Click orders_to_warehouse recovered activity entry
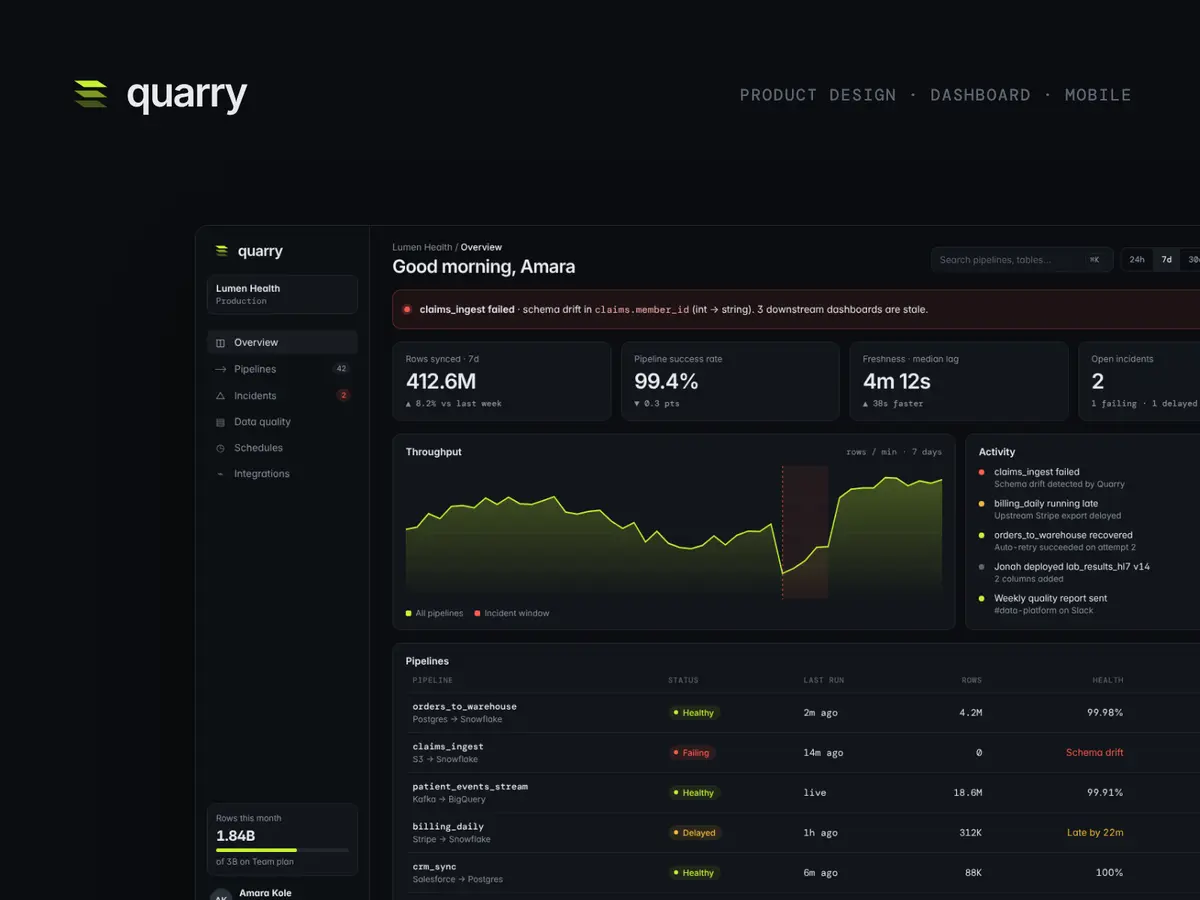This screenshot has height=900, width=1200. [1058, 541]
